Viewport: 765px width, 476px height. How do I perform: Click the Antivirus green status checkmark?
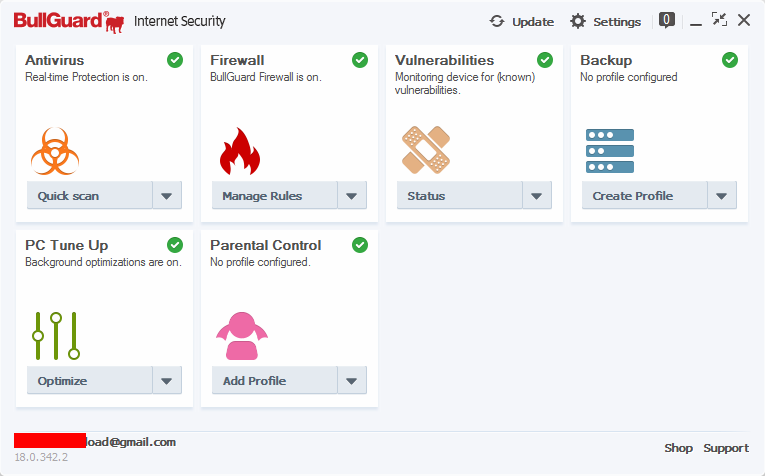coord(175,60)
